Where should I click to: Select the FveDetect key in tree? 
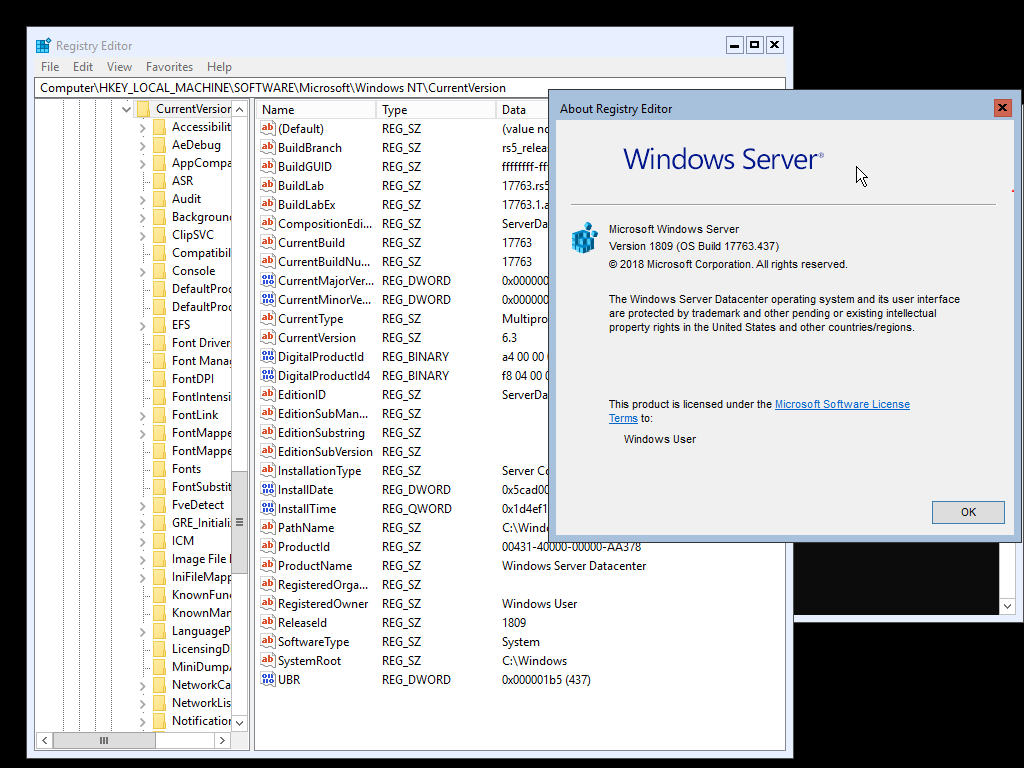coord(198,505)
